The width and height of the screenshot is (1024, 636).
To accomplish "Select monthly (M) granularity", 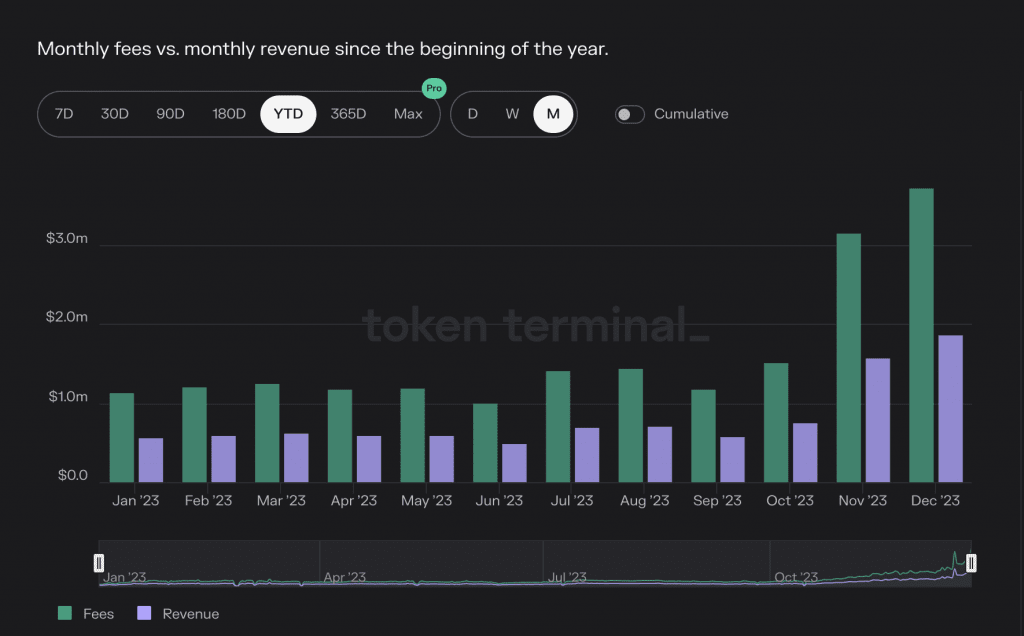I will tap(553, 114).
